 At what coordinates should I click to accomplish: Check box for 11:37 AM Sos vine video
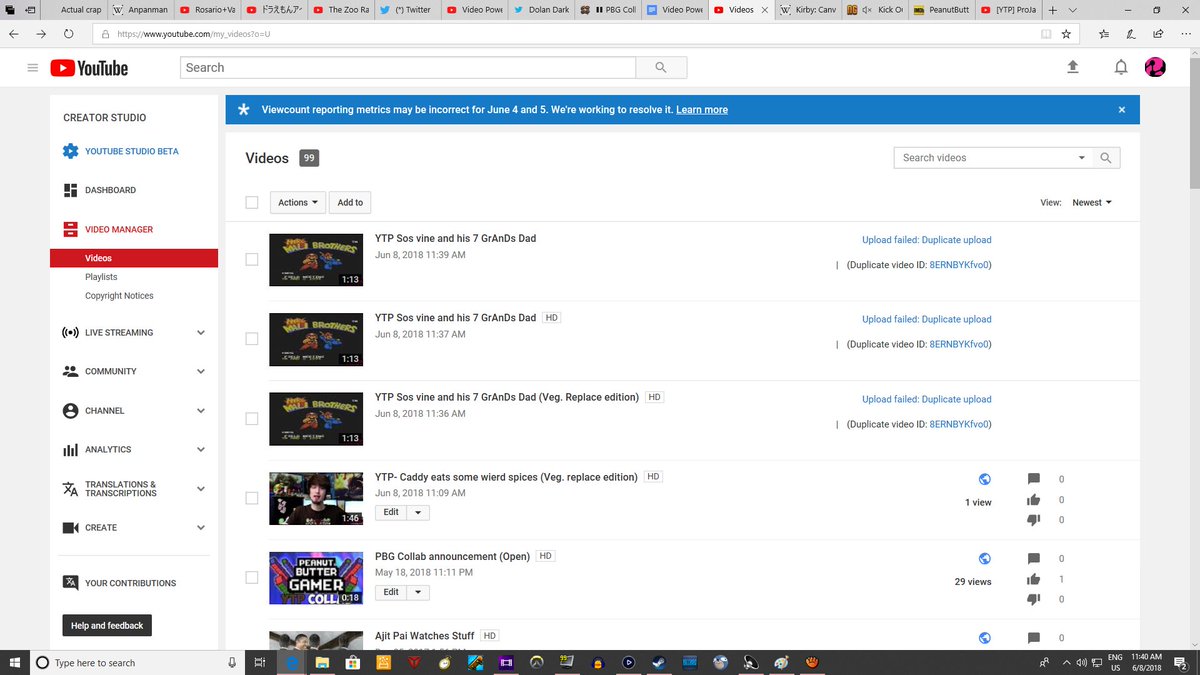click(x=252, y=339)
